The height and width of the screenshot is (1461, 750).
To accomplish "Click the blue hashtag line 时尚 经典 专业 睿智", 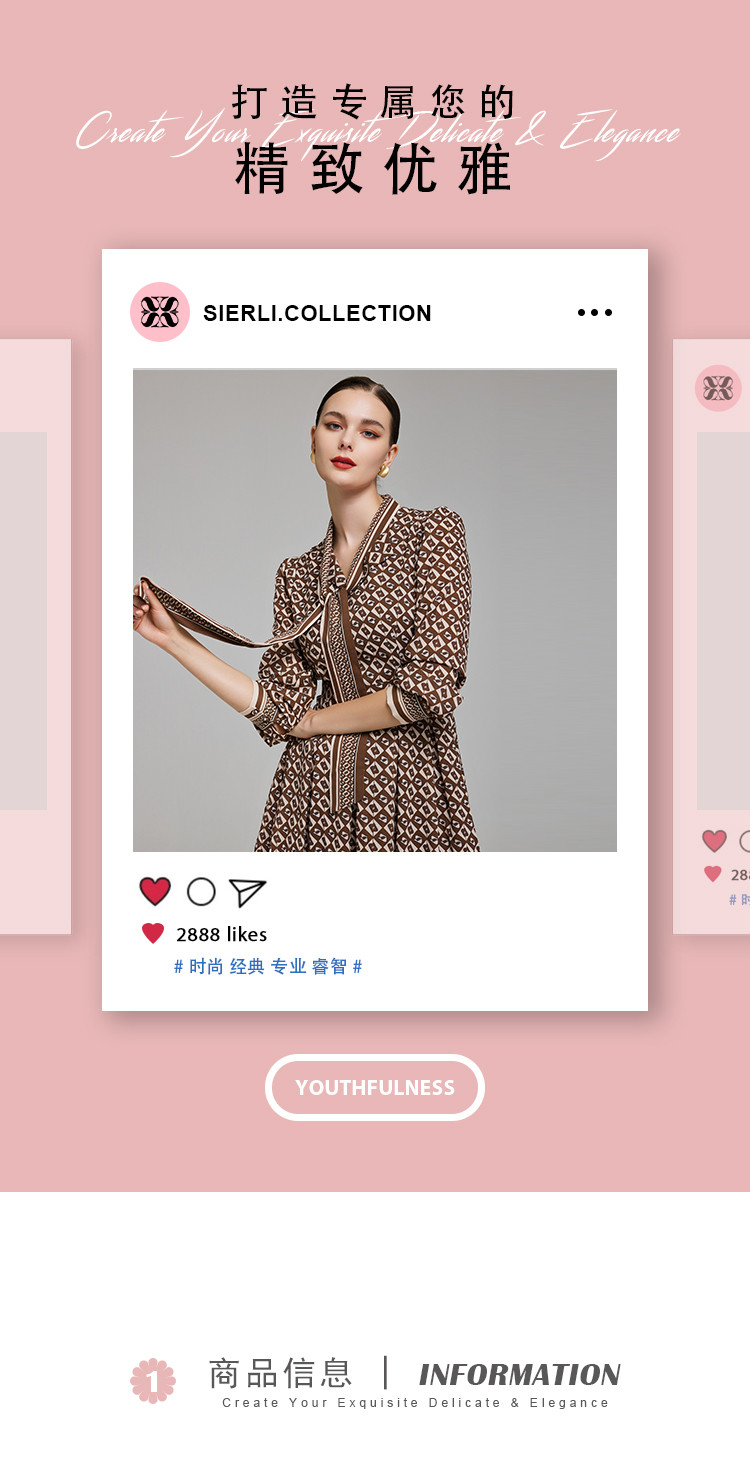I will [268, 967].
